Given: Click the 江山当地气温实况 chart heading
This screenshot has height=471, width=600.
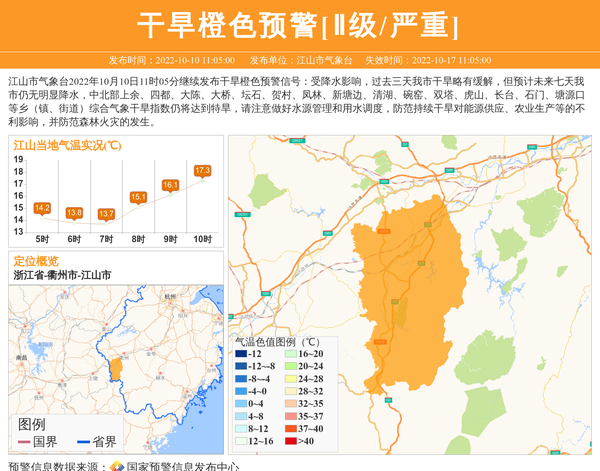Looking at the screenshot, I should tap(66, 146).
